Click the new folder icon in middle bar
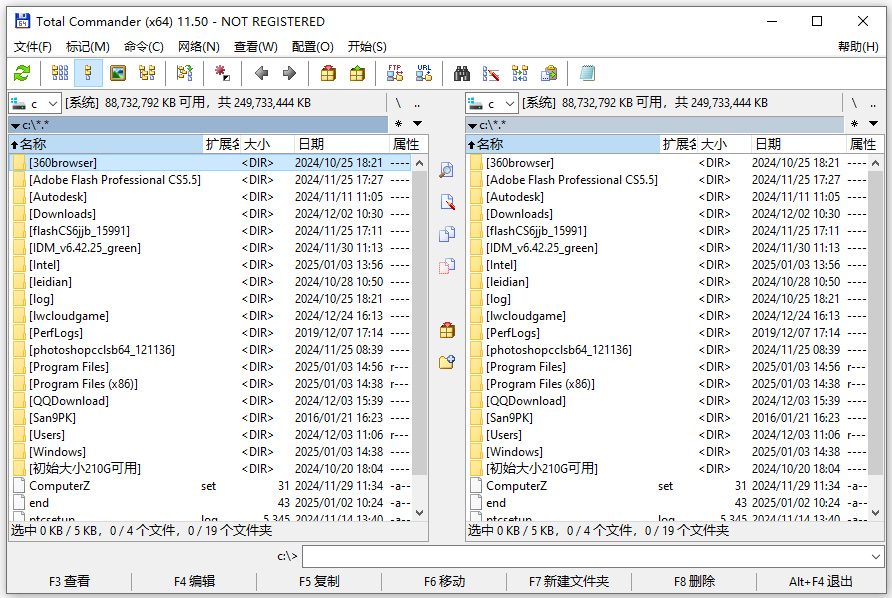The height and width of the screenshot is (598, 892). click(x=447, y=362)
